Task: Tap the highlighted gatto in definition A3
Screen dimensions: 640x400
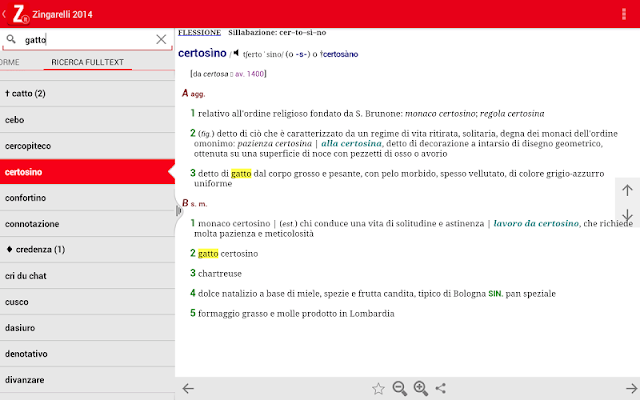Action: [x=241, y=173]
